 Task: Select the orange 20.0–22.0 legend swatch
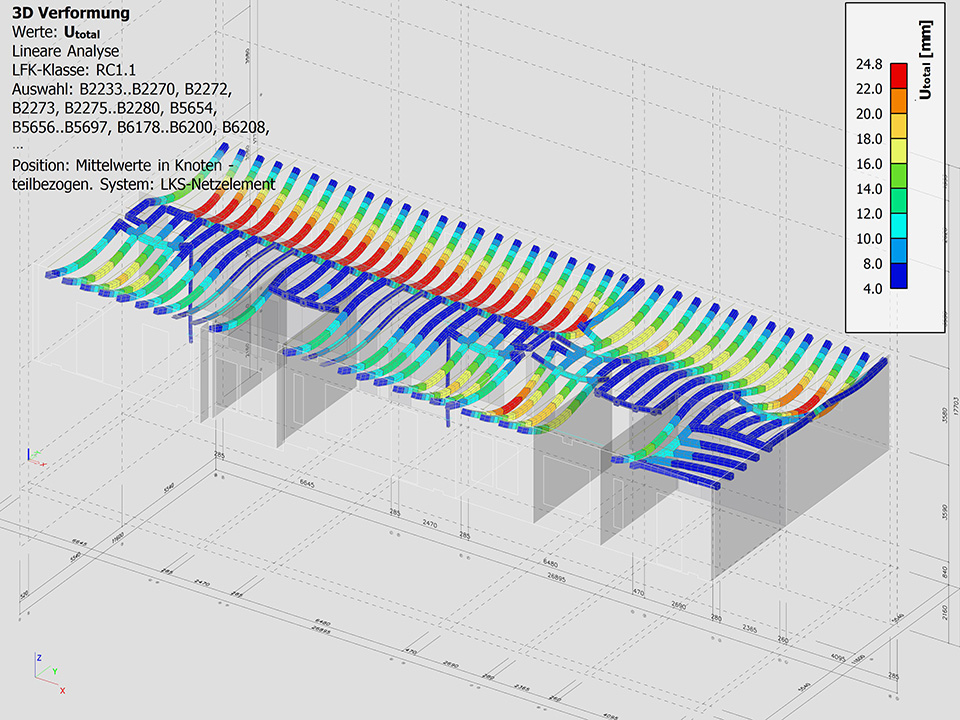[899, 101]
